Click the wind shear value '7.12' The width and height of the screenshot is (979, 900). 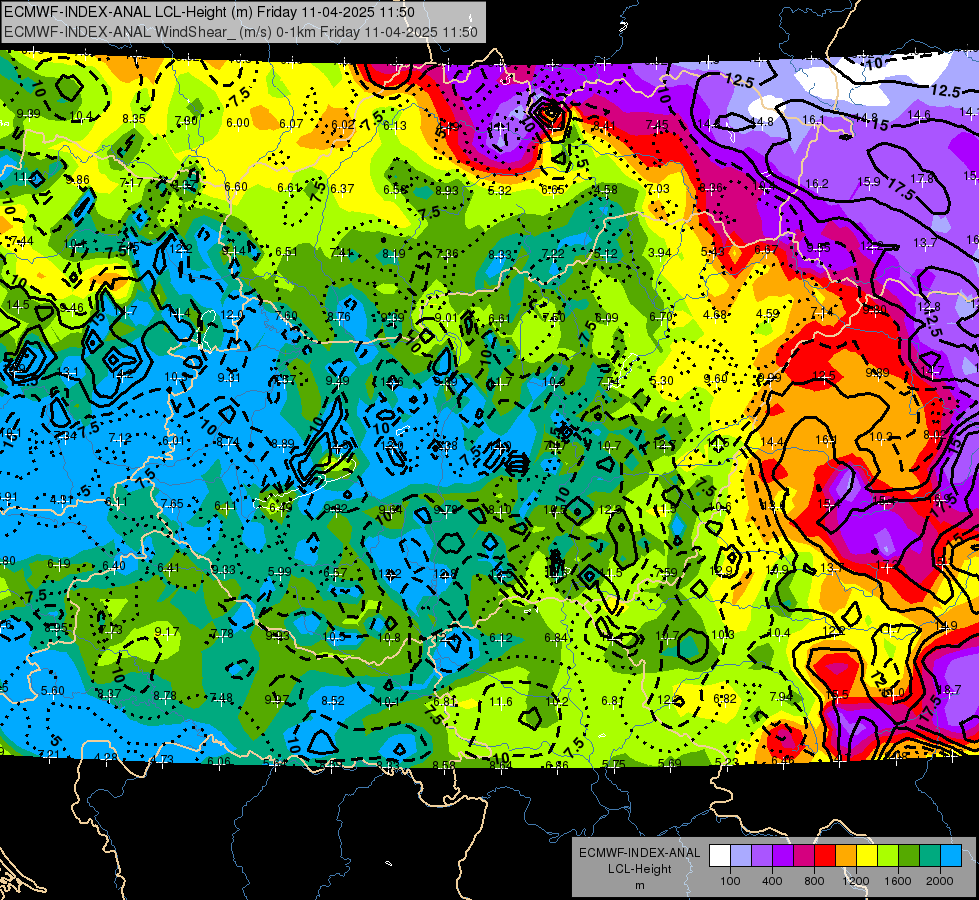coord(120,438)
